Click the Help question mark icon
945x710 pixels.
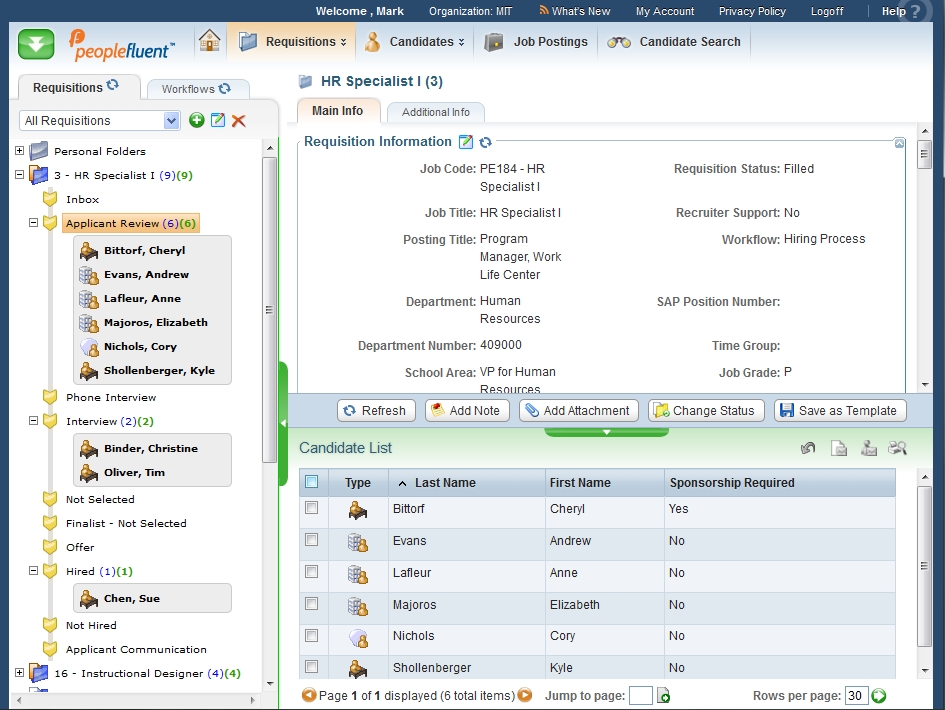(x=916, y=12)
